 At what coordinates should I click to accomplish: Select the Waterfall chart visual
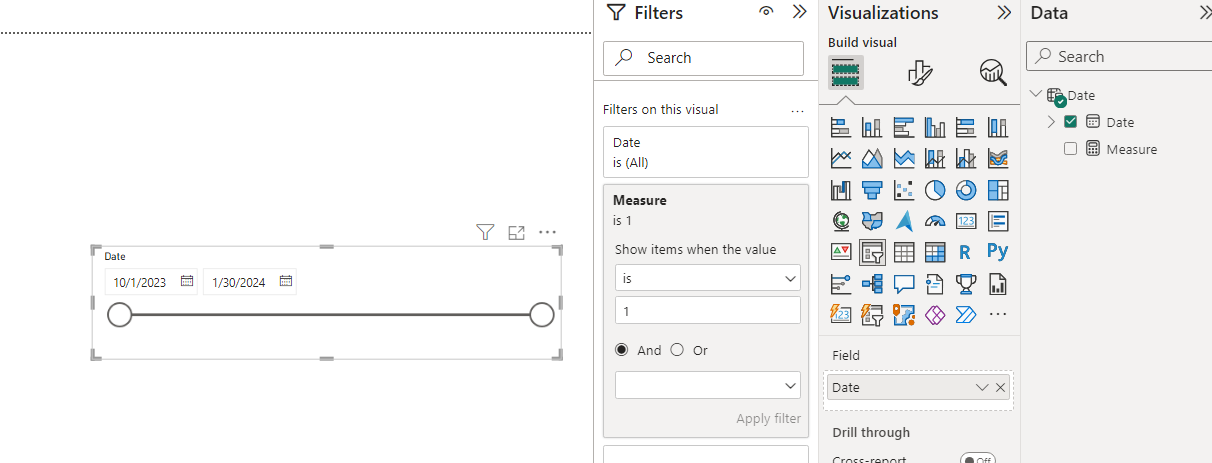[x=841, y=190]
